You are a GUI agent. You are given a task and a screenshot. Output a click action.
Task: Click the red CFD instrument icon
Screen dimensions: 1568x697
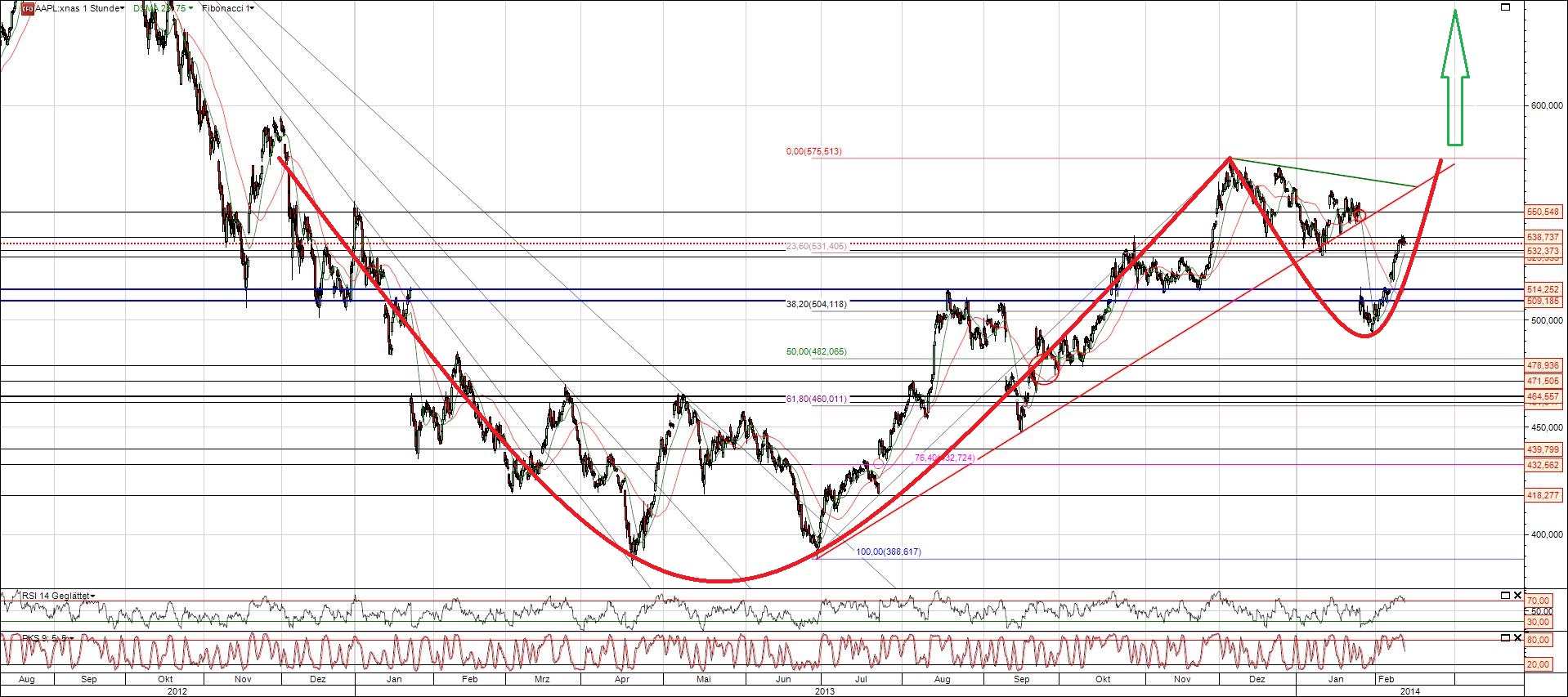pos(27,9)
